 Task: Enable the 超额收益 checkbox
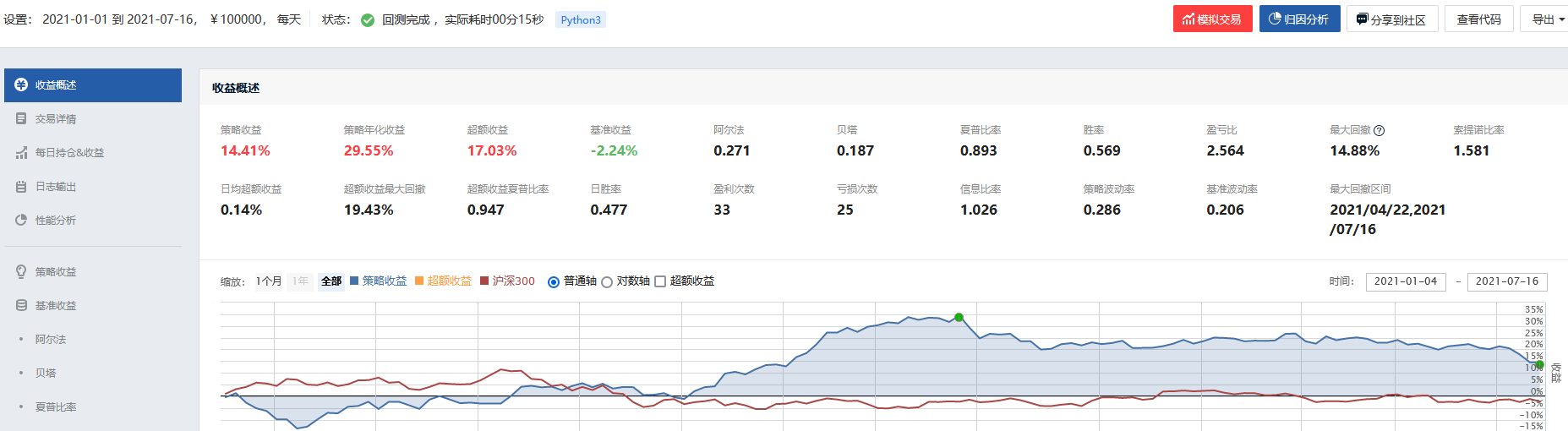click(660, 282)
